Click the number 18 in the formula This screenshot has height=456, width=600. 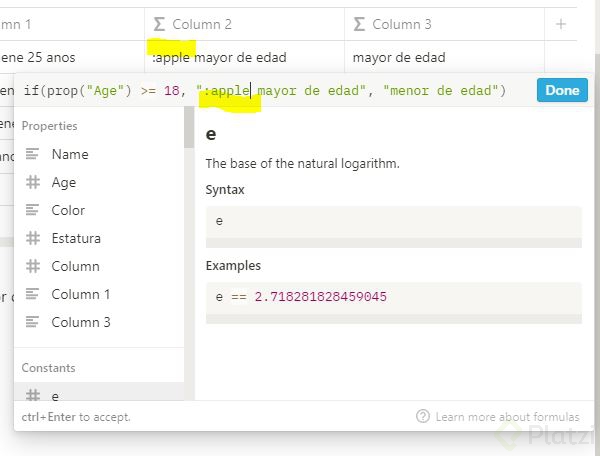tap(171, 91)
